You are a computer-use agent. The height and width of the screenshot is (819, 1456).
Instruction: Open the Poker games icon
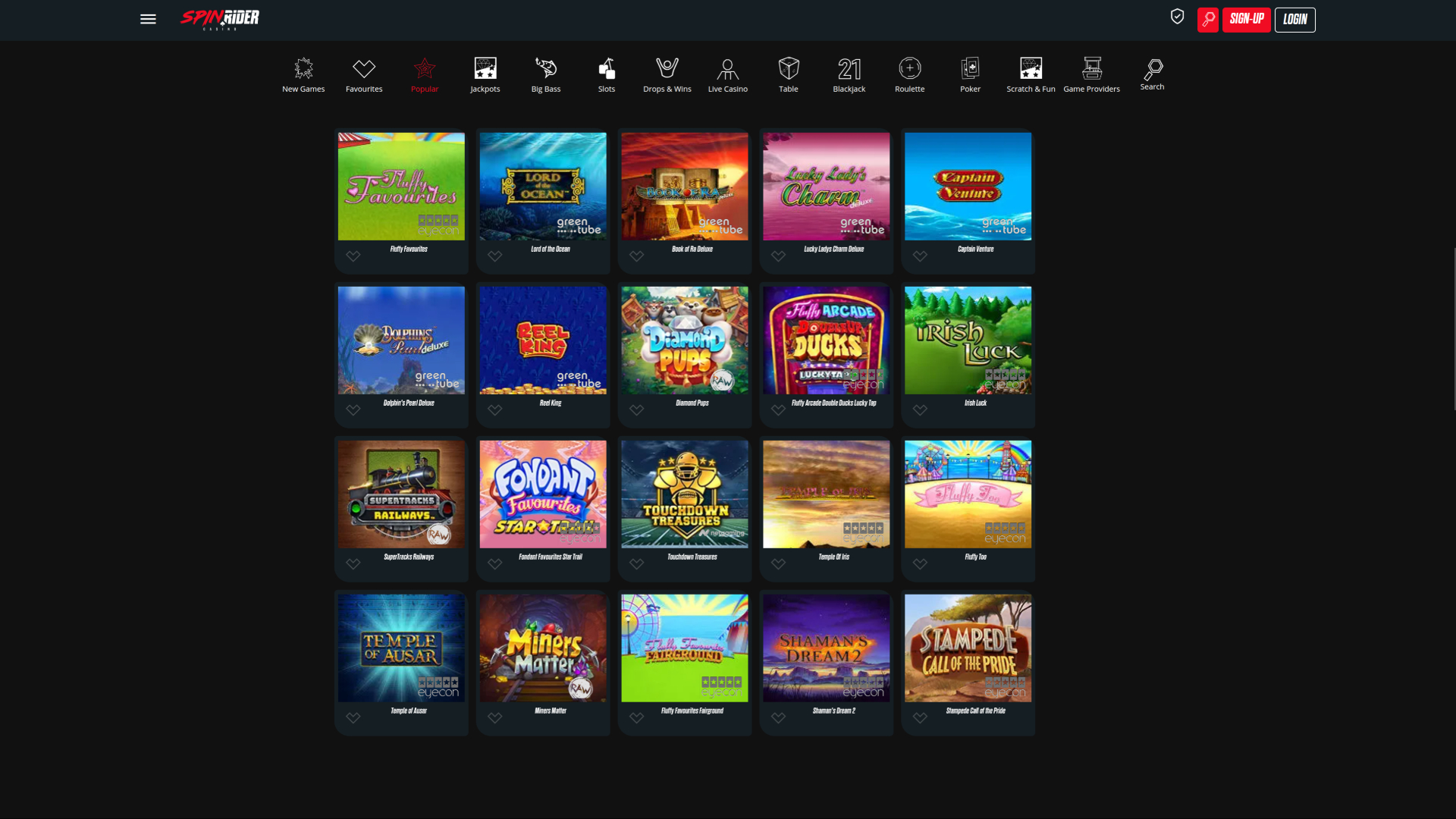[x=970, y=74]
